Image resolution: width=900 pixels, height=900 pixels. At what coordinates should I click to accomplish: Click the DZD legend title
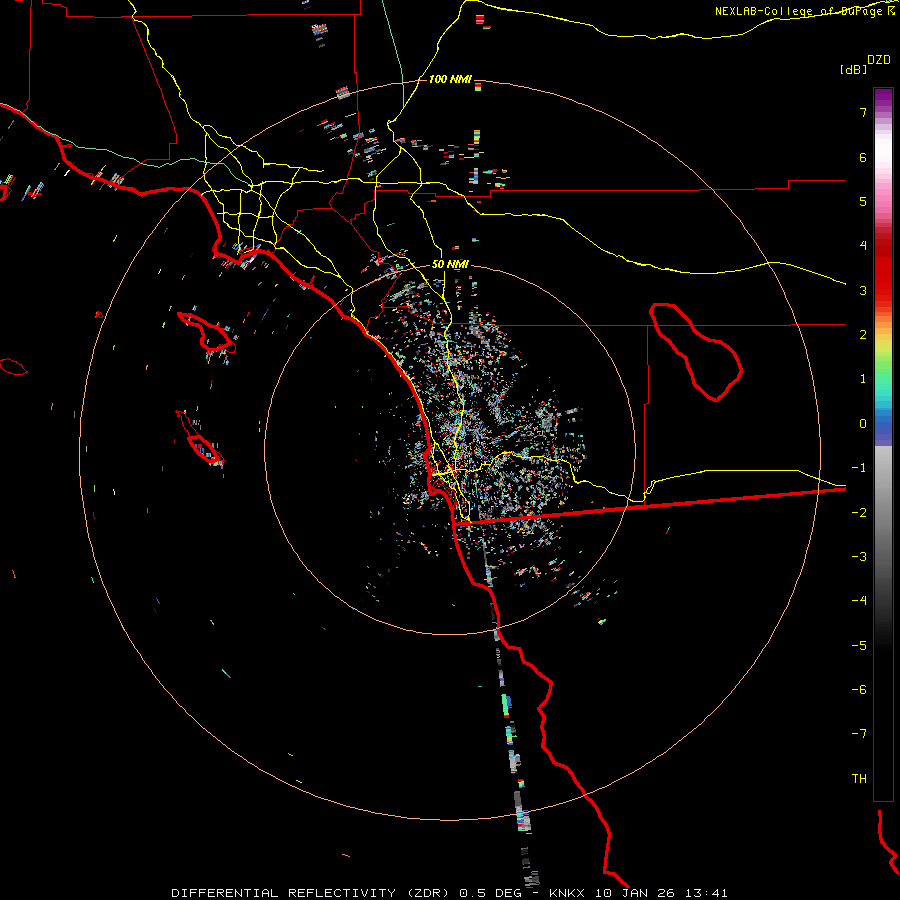pos(879,59)
